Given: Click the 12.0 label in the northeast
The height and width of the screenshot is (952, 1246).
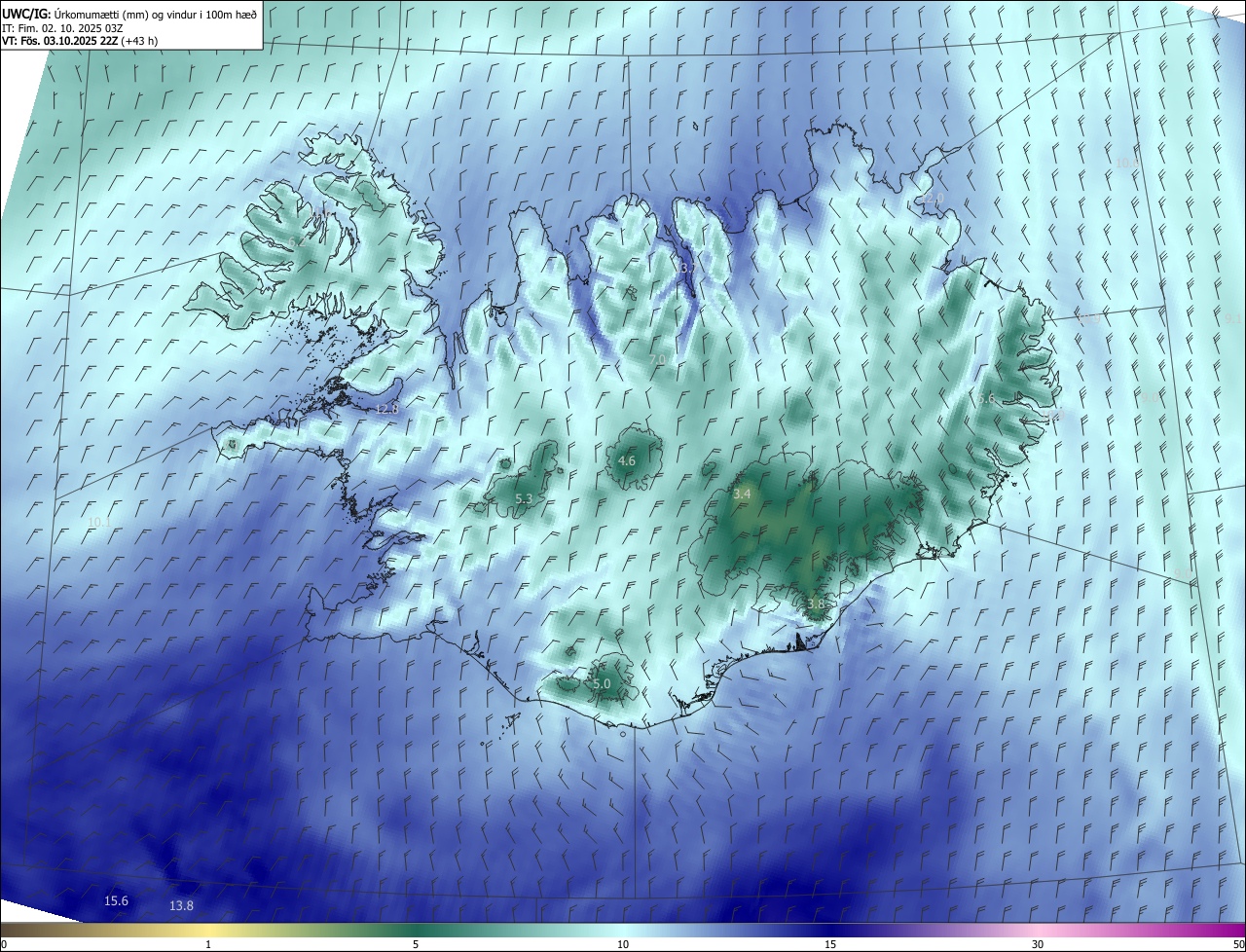Looking at the screenshot, I should tap(933, 198).
